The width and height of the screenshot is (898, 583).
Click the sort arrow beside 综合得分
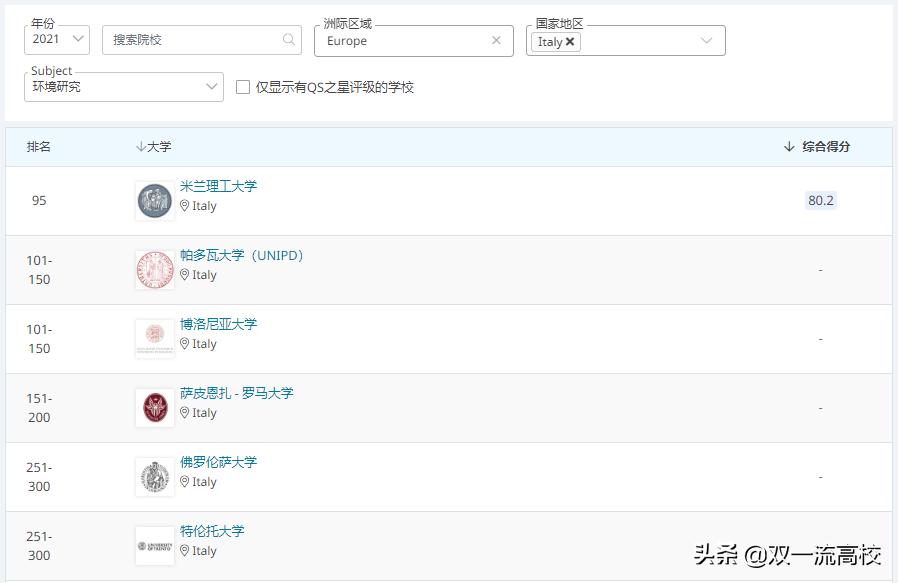click(x=788, y=146)
